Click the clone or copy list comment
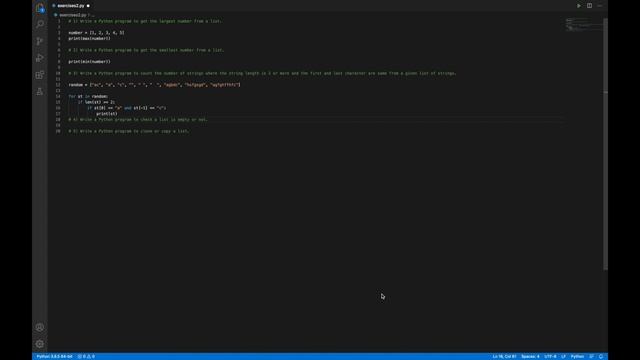Viewport: 640px width, 360px height. pyautogui.click(x=129, y=131)
